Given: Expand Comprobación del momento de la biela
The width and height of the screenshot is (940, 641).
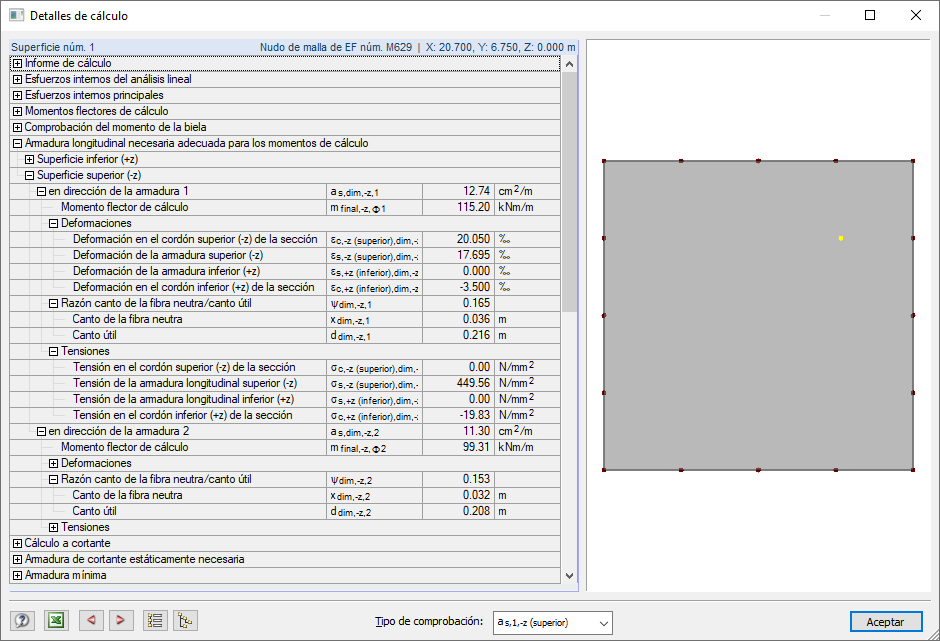Looking at the screenshot, I should click(x=17, y=128).
